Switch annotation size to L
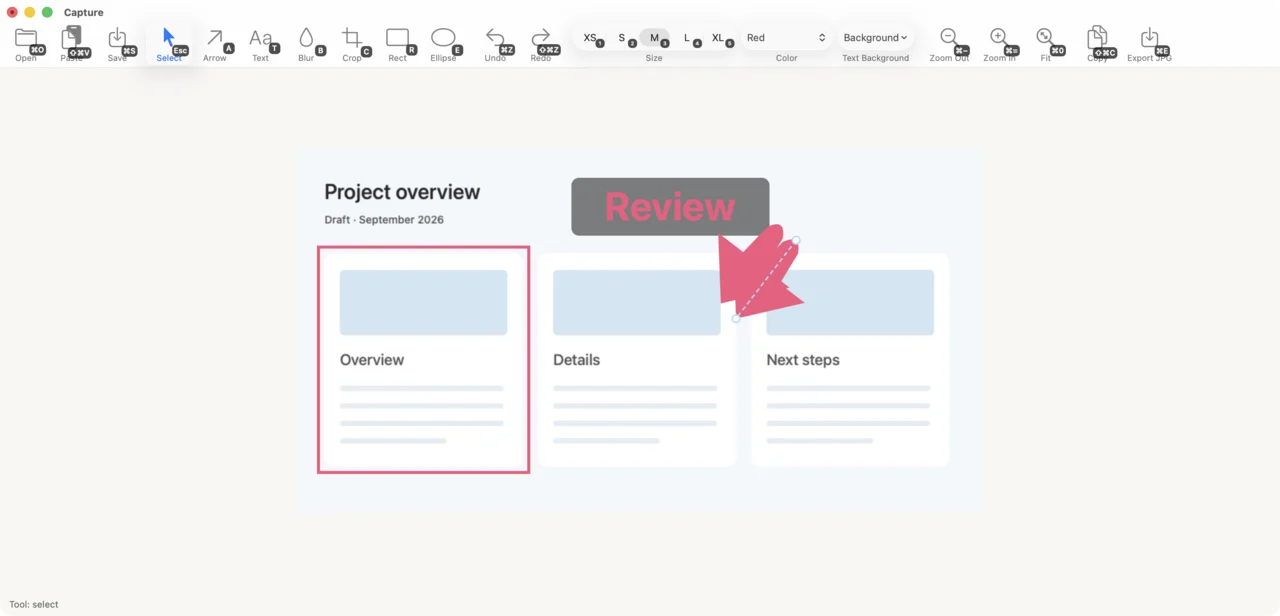The width and height of the screenshot is (1280, 616). [688, 38]
